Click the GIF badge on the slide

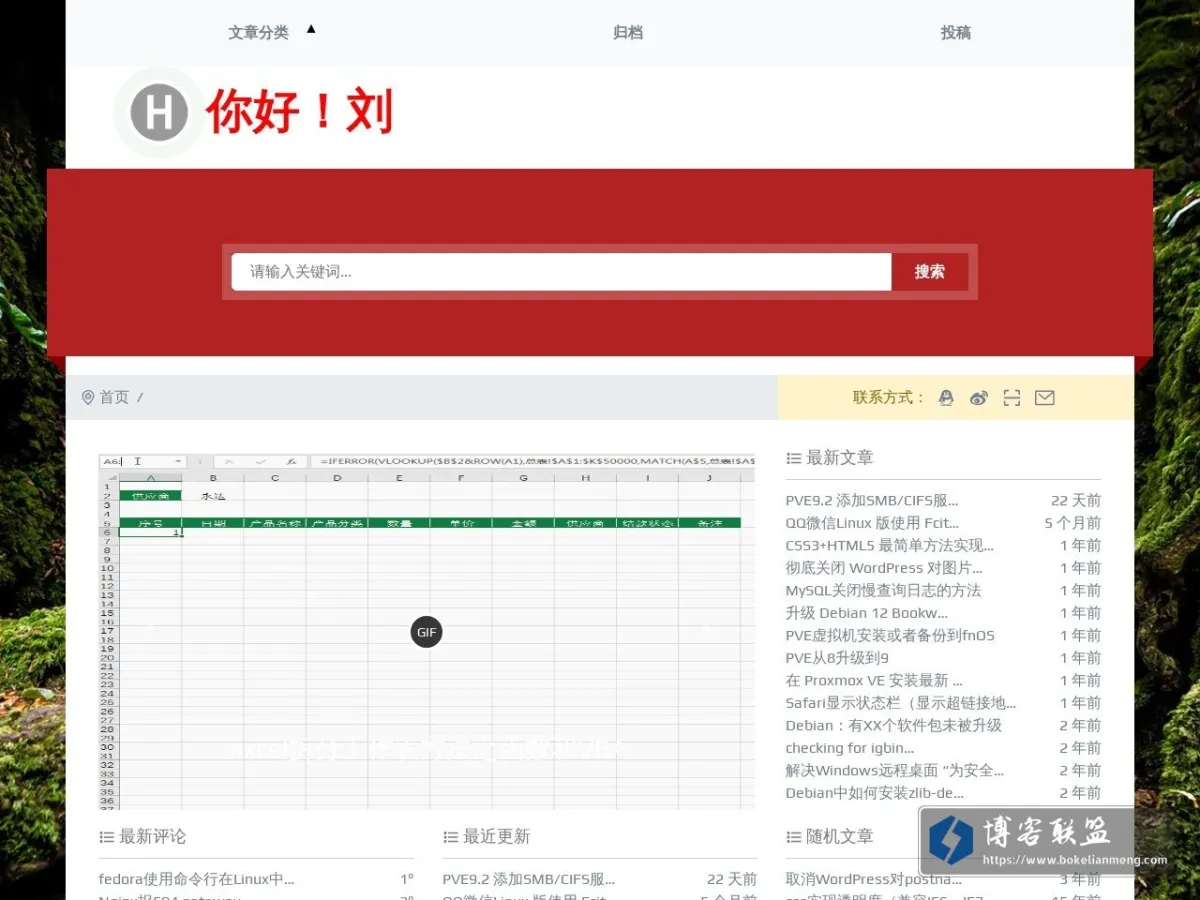[x=427, y=632]
